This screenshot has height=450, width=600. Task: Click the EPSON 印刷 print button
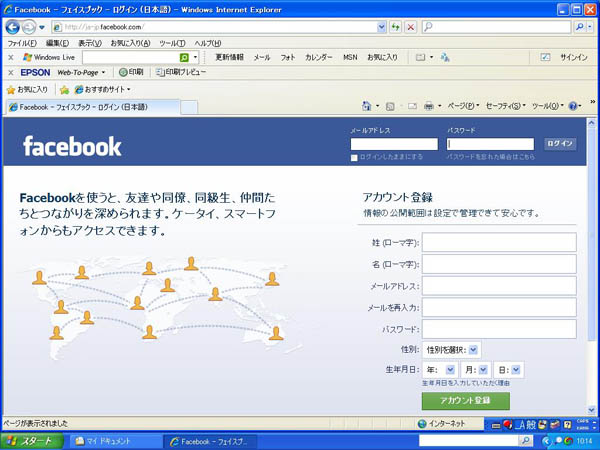coord(131,72)
